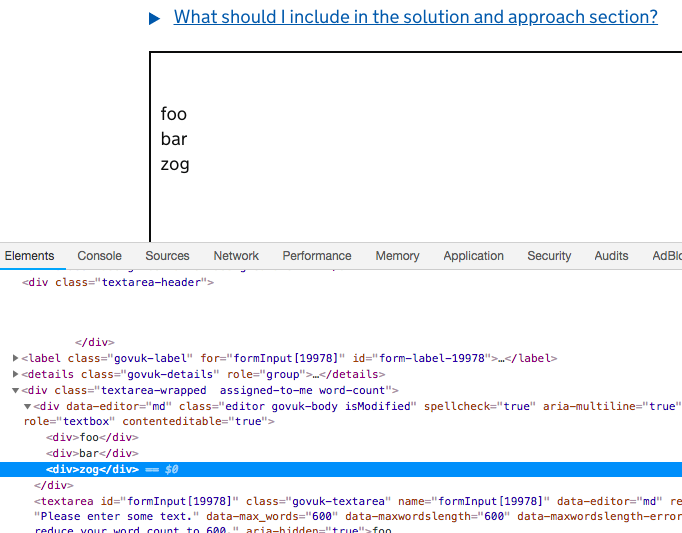The height and width of the screenshot is (533, 682).
Task: Switch to the Performance tab
Action: click(x=317, y=256)
